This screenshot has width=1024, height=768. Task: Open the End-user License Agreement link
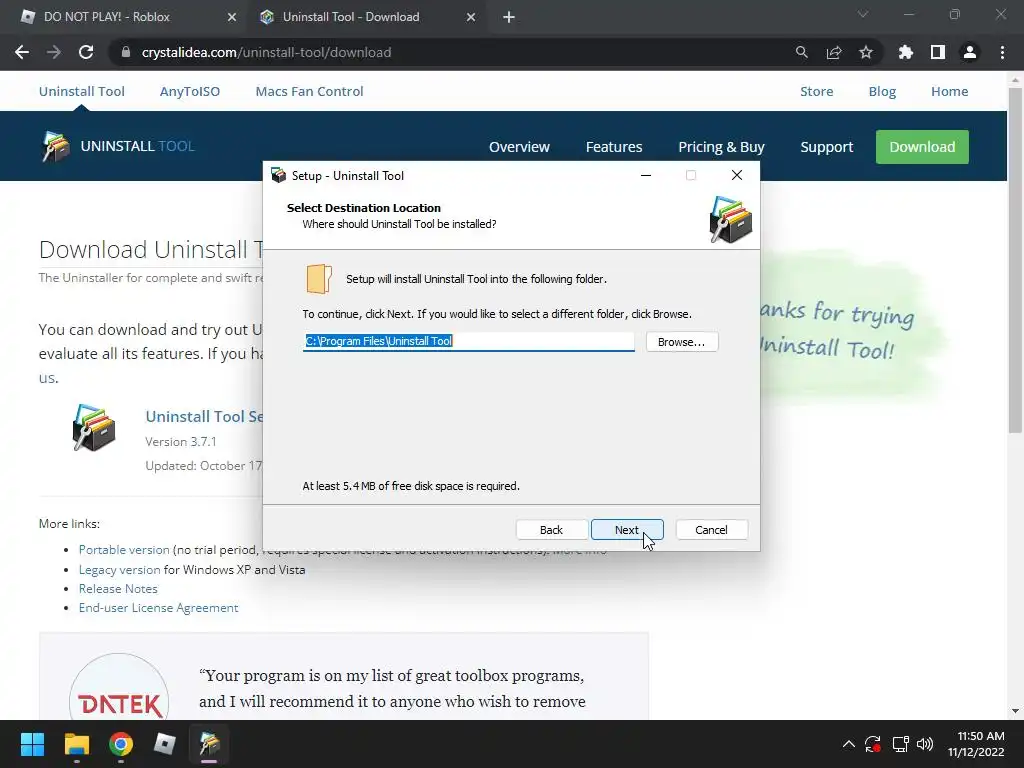pyautogui.click(x=159, y=607)
